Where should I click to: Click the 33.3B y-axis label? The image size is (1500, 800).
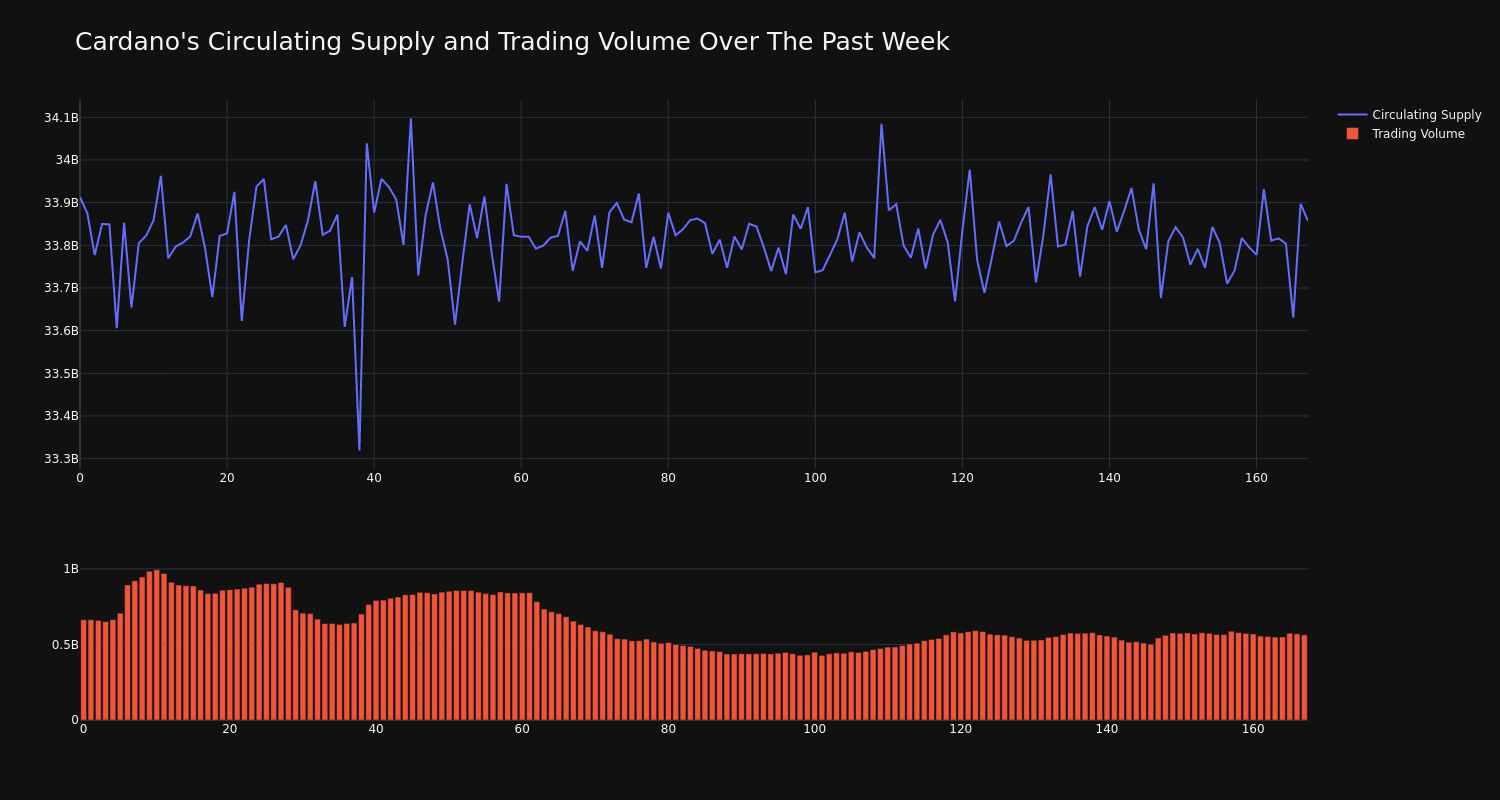(x=61, y=459)
